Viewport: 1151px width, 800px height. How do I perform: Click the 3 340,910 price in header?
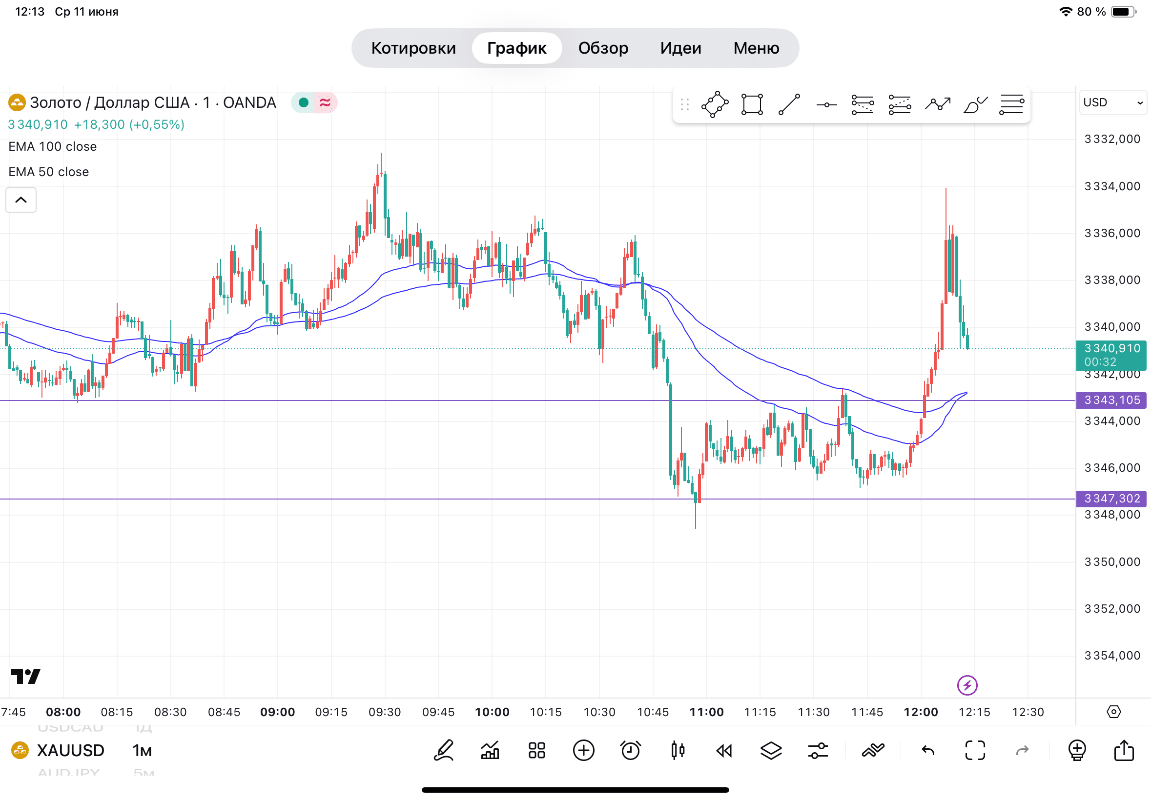(x=37, y=125)
